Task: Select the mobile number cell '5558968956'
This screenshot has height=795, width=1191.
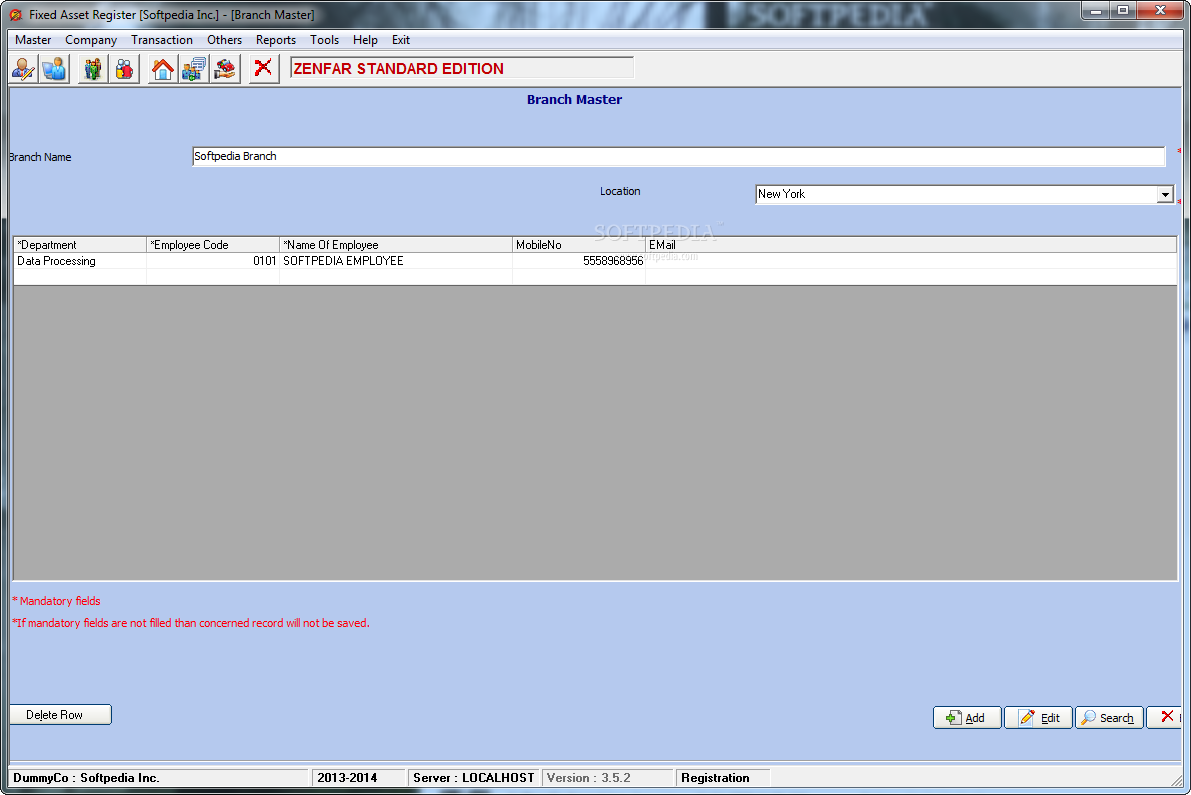Action: 579,261
